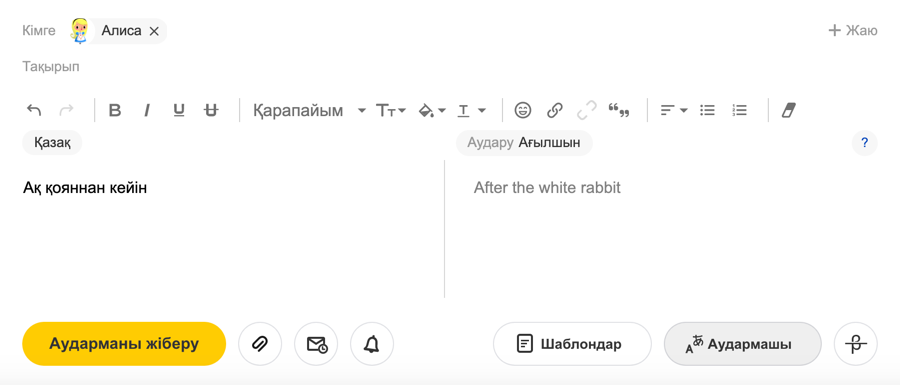
Task: Open the Қарапайым font dropdown
Action: [x=309, y=110]
